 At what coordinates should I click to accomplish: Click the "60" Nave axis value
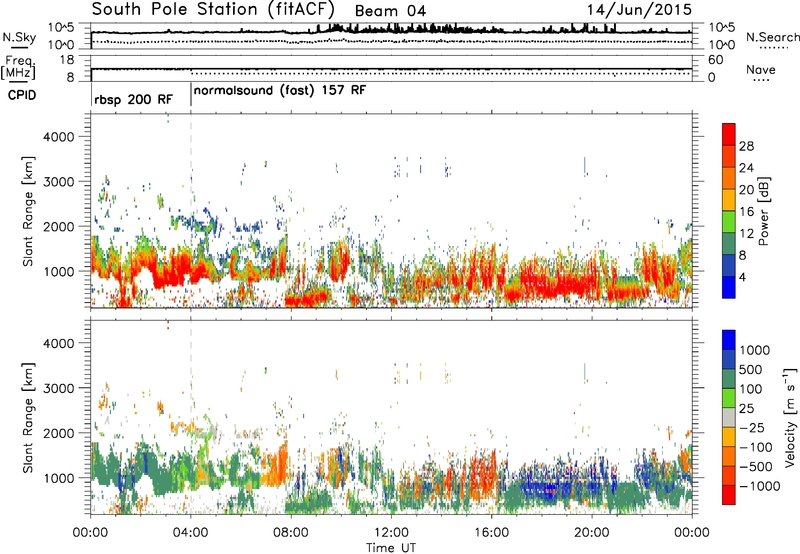click(715, 60)
